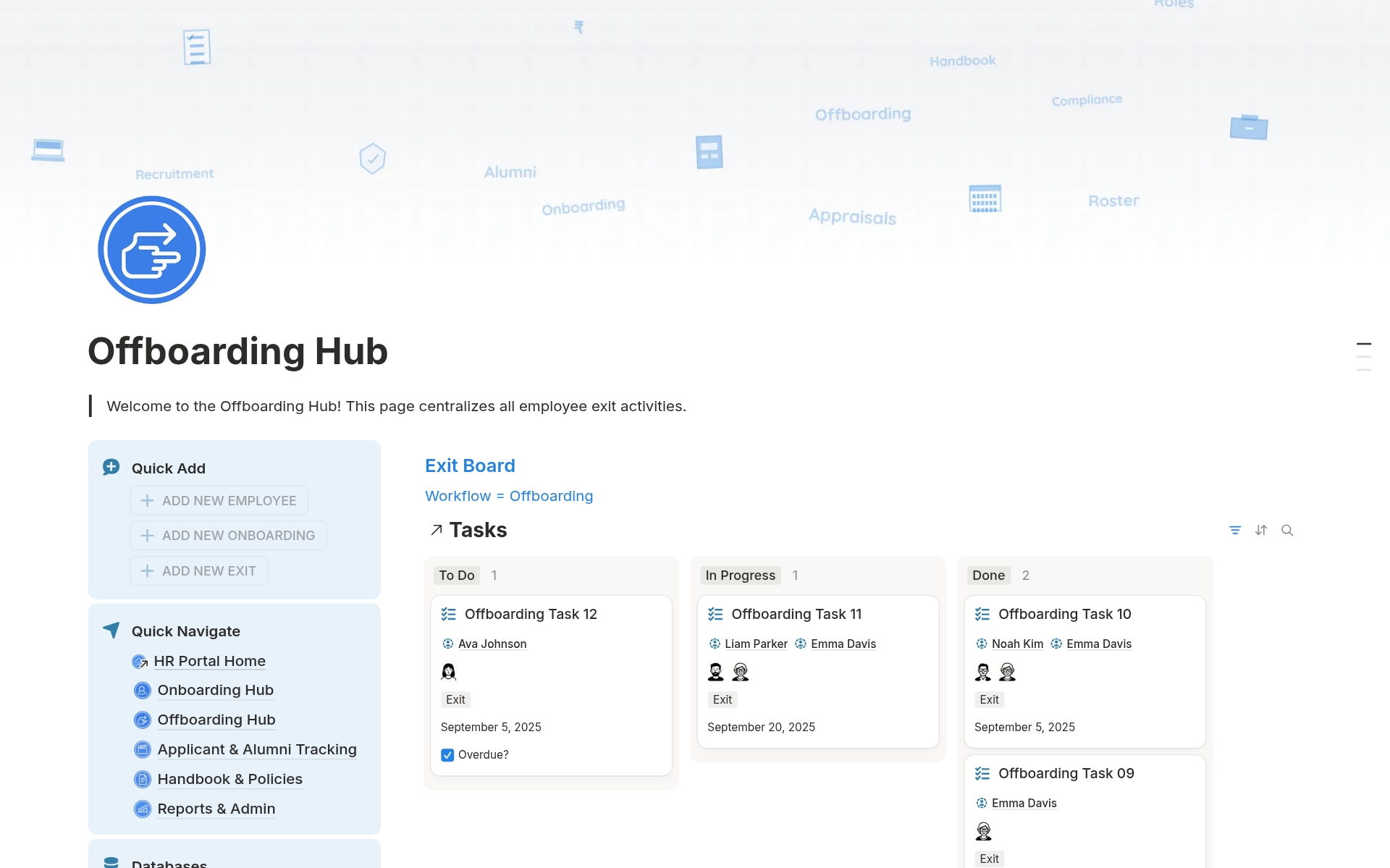The width and height of the screenshot is (1390, 868).
Task: Open Offboarding Hub sidebar link
Action: click(x=216, y=720)
